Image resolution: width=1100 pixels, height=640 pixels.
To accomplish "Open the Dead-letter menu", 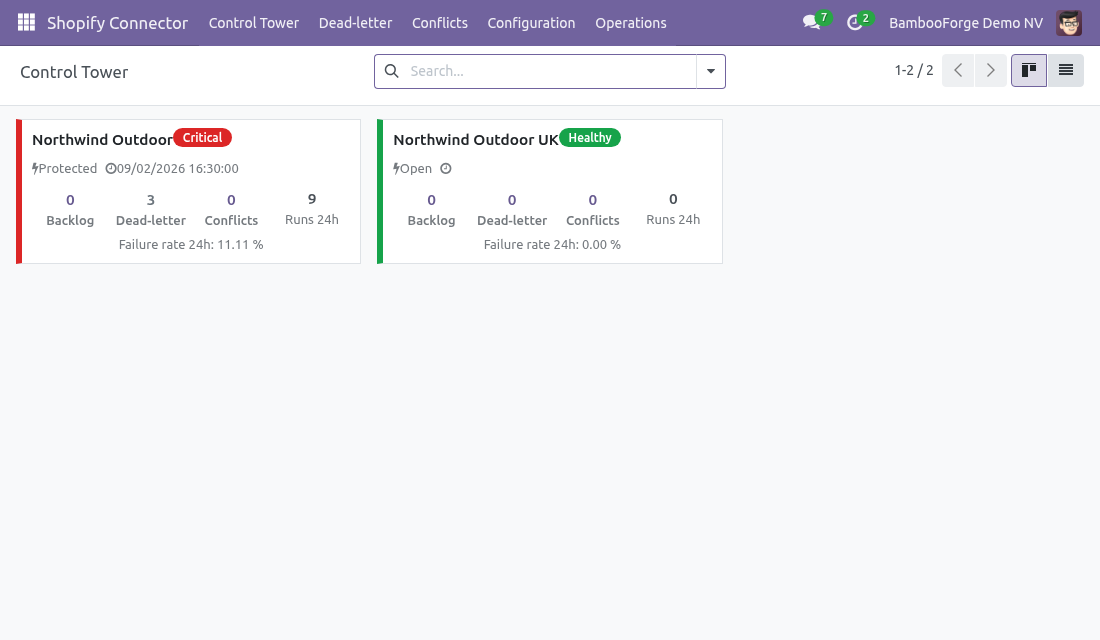I will 356,22.
